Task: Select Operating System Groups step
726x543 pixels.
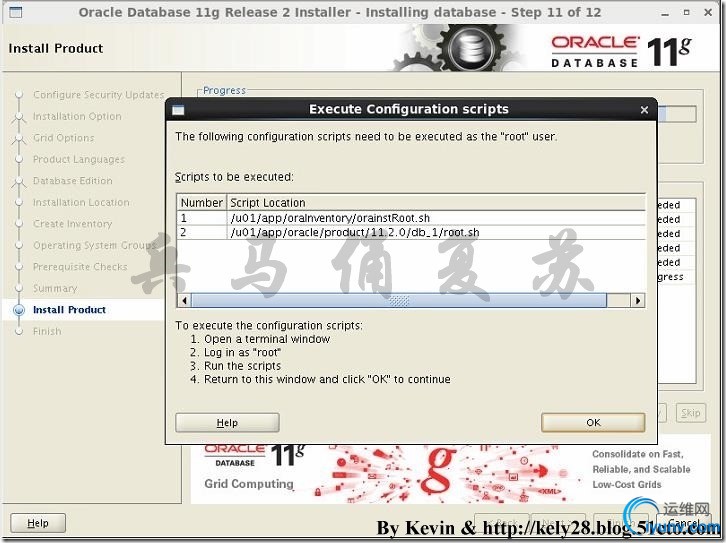Action: (94, 245)
